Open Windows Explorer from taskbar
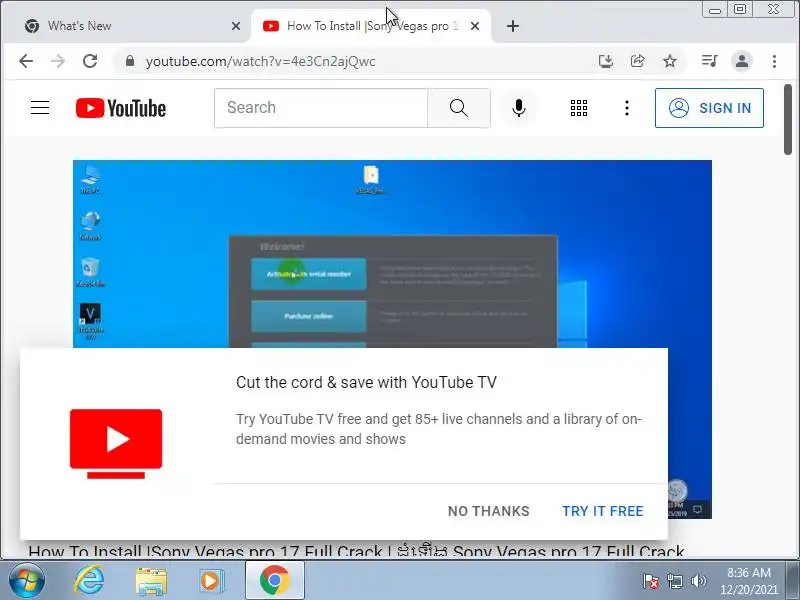Viewport: 800px width, 600px height. coord(151,581)
